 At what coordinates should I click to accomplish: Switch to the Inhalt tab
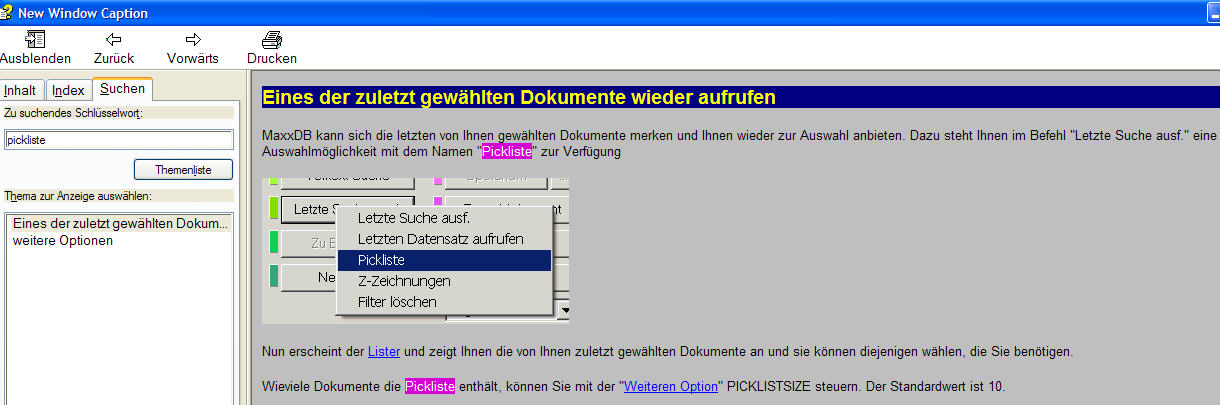pos(20,90)
